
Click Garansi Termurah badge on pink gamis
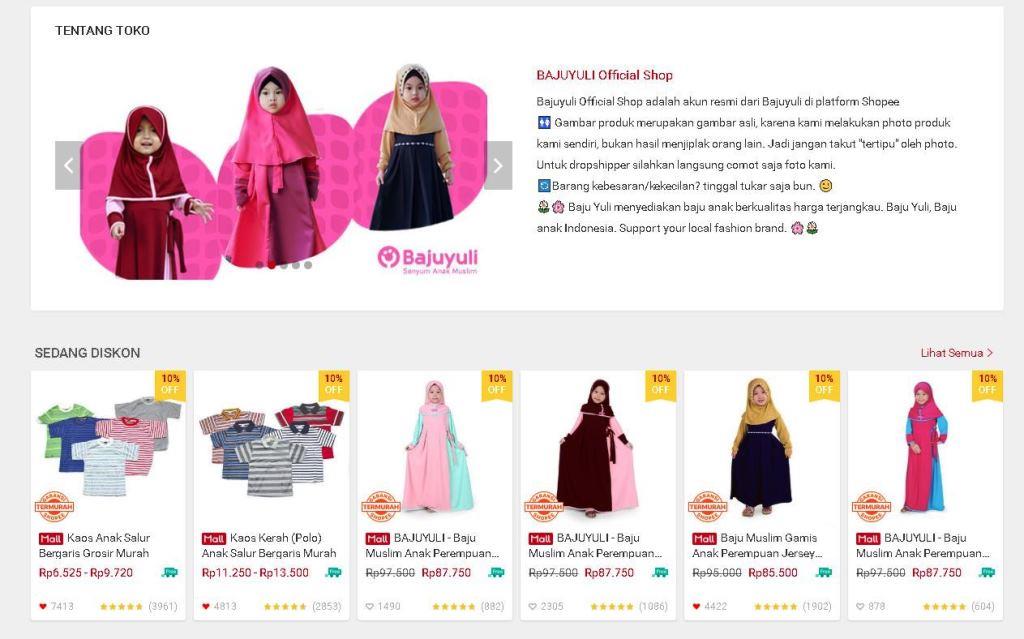pyautogui.click(x=381, y=506)
